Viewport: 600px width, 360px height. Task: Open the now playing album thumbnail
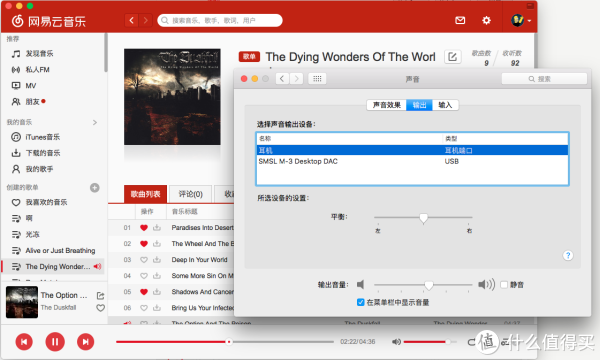tap(22, 302)
